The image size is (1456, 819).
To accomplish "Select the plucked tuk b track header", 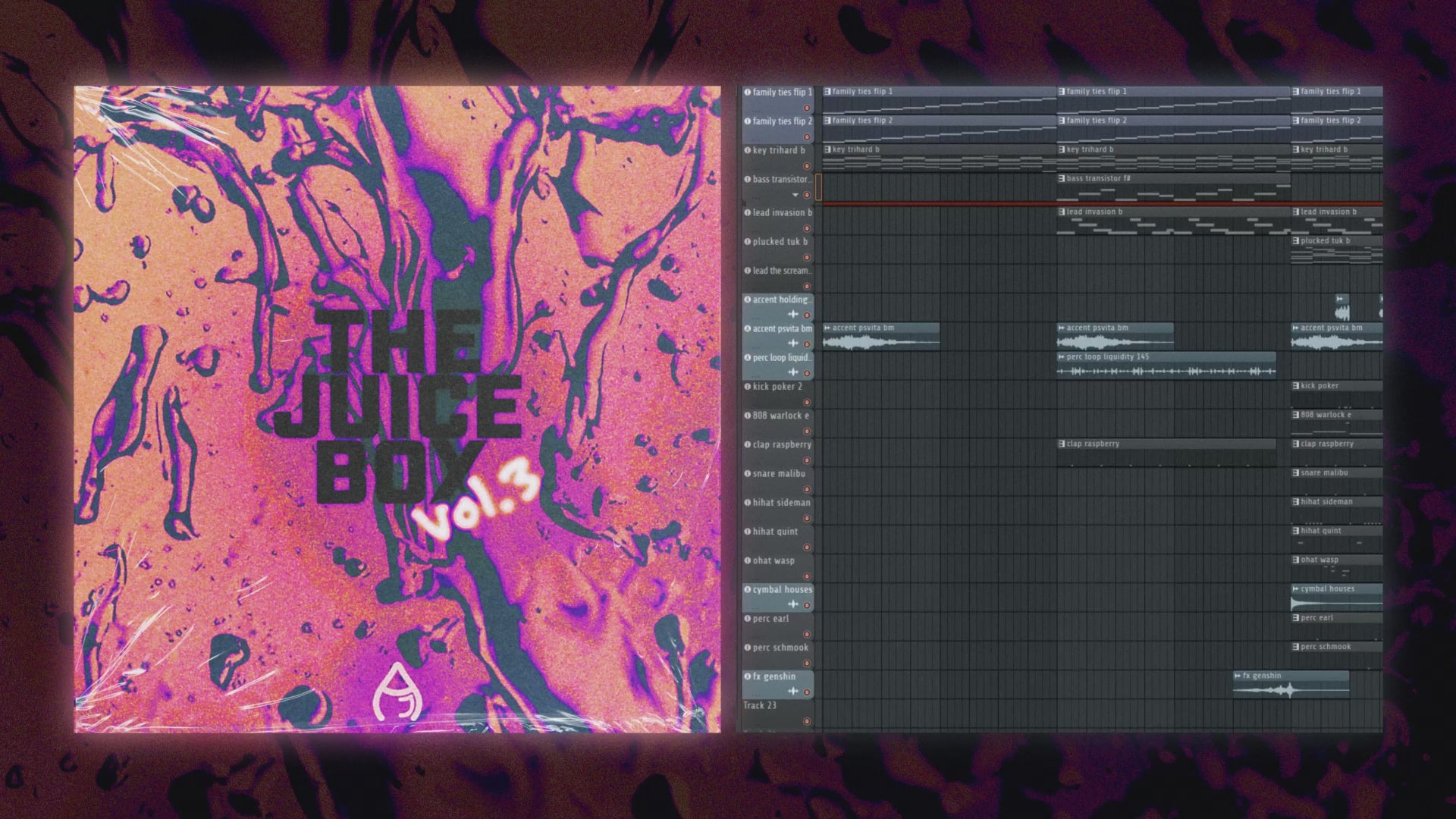I will pyautogui.click(x=780, y=242).
